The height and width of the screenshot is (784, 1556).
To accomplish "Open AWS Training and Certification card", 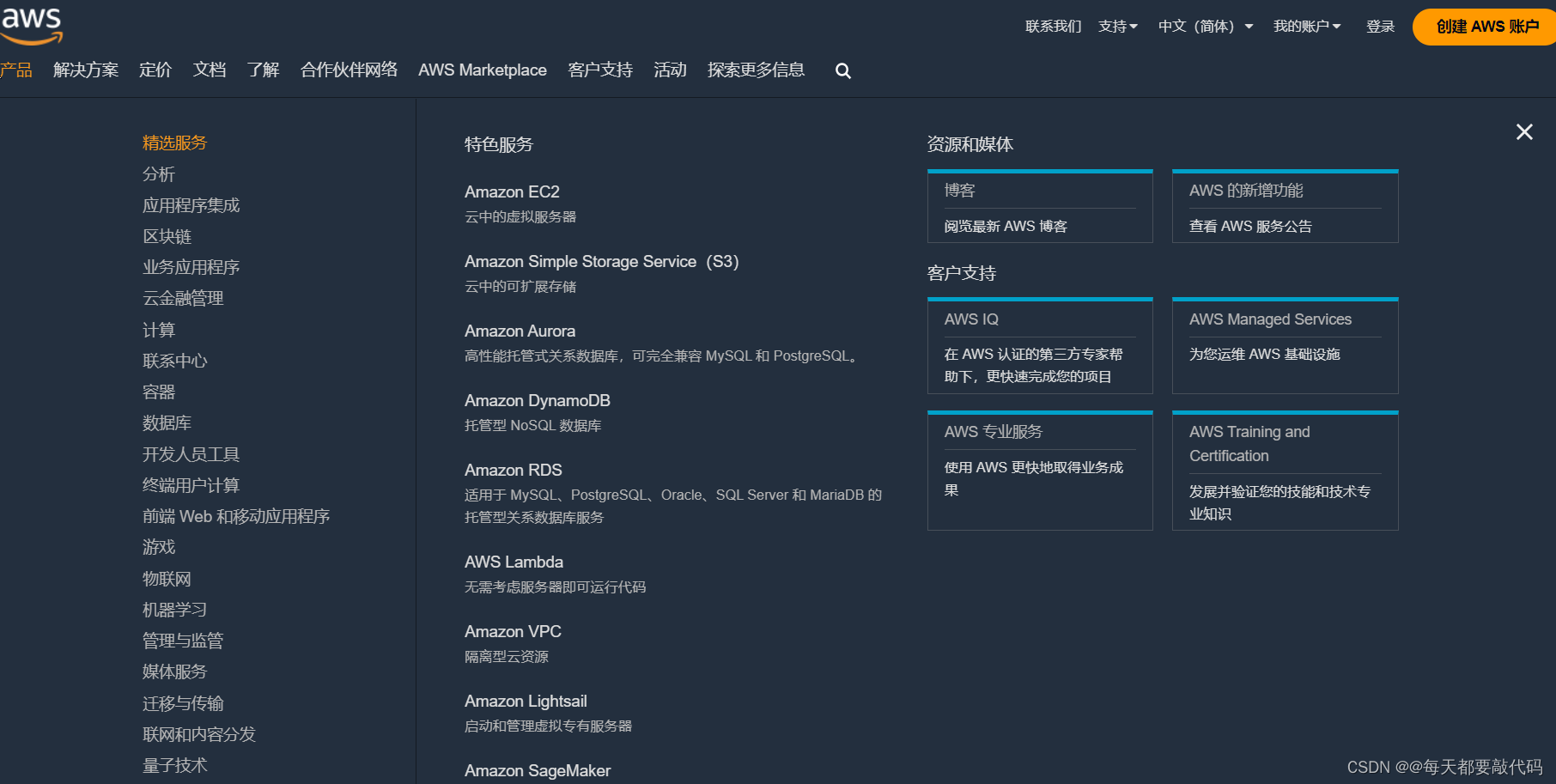I will pyautogui.click(x=1286, y=471).
